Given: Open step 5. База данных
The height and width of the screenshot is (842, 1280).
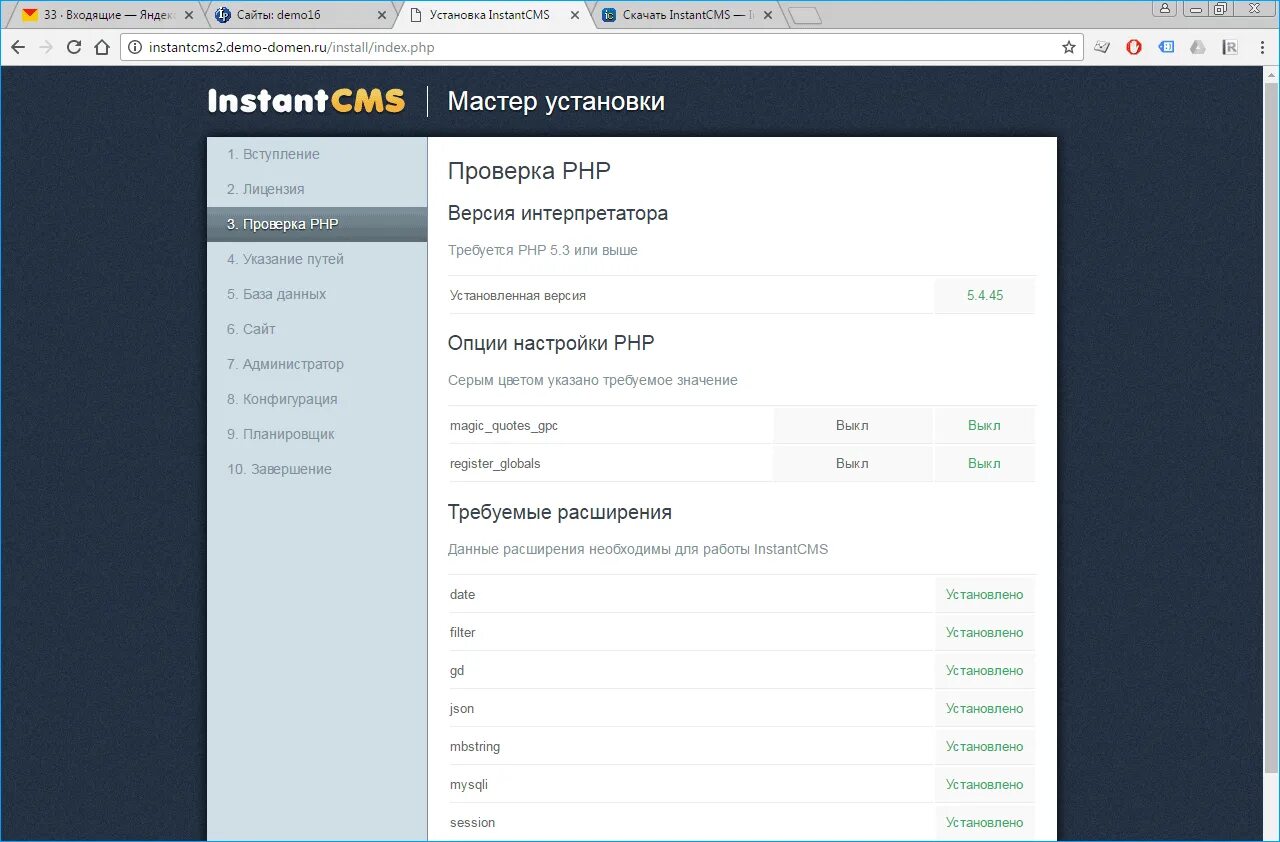Looking at the screenshot, I should [317, 294].
